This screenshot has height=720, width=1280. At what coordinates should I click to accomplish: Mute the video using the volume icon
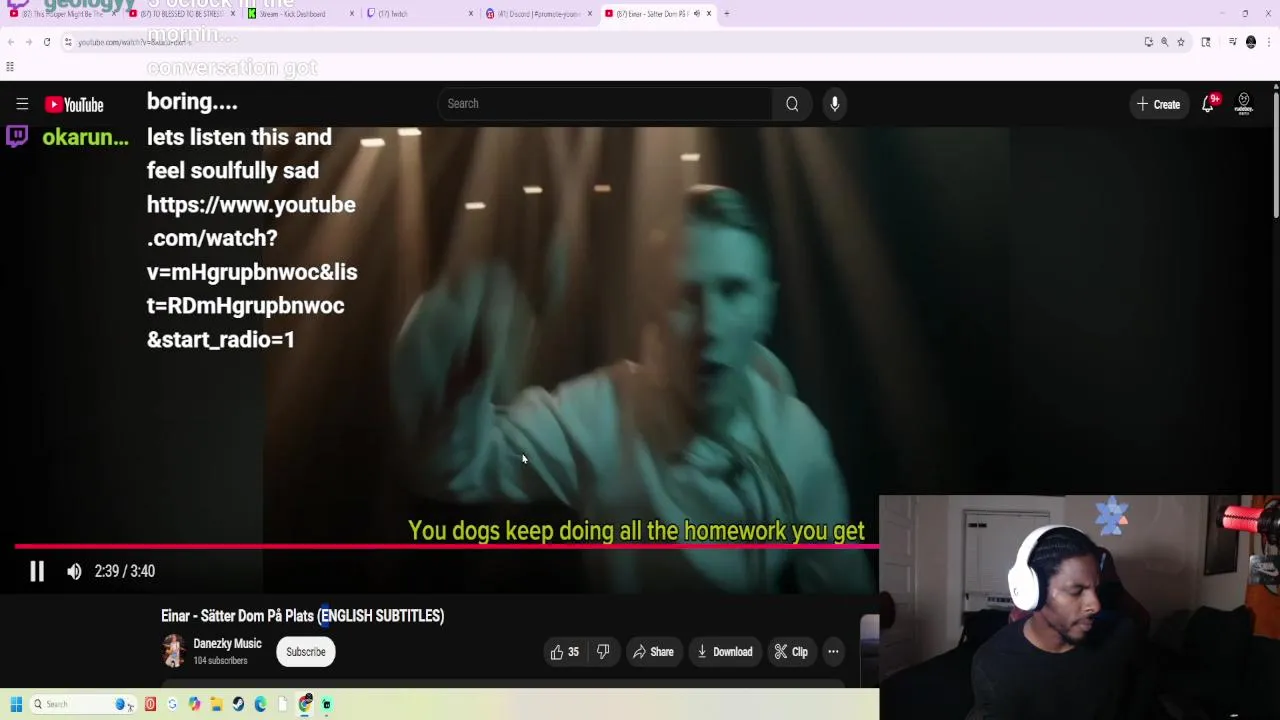[x=74, y=571]
